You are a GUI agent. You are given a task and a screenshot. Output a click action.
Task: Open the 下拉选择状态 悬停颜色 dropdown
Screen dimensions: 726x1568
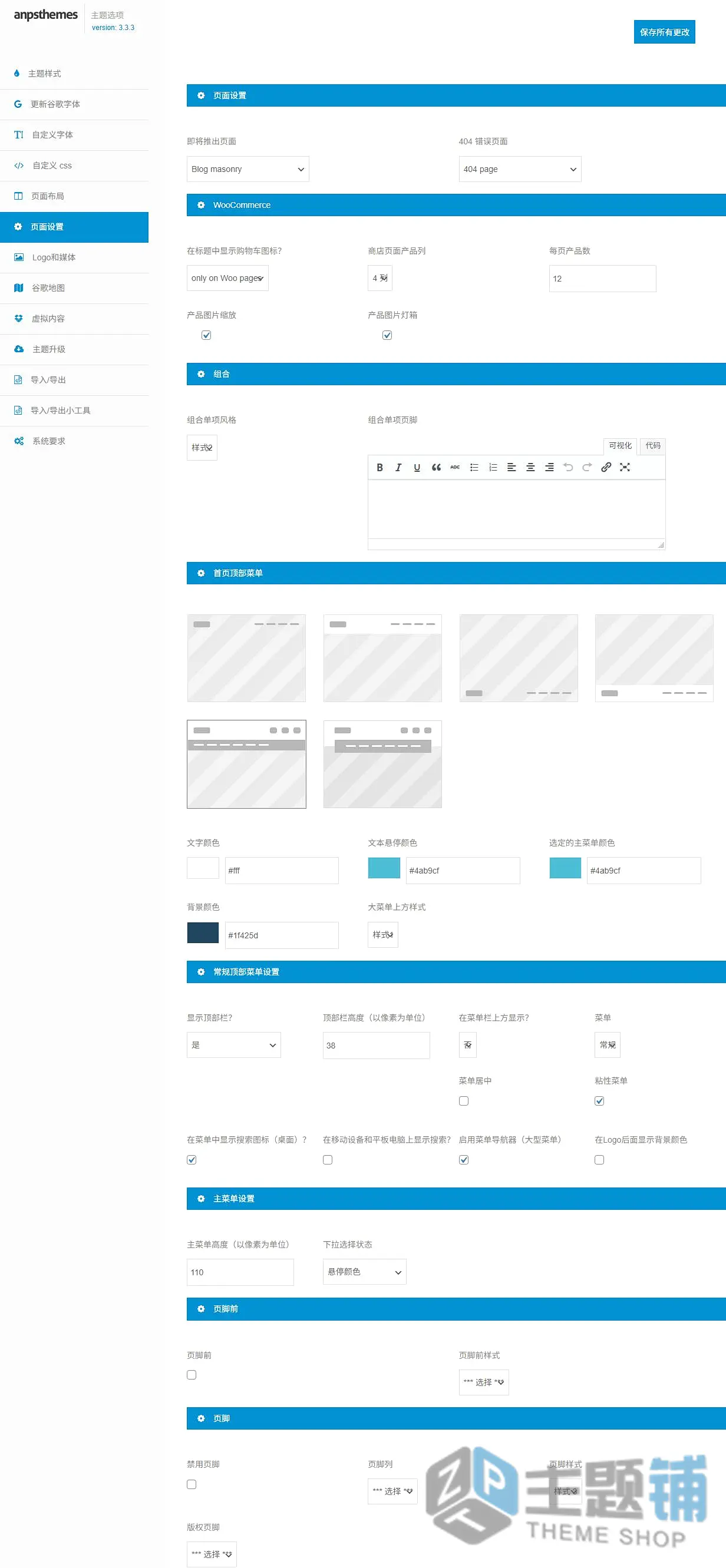point(365,1272)
